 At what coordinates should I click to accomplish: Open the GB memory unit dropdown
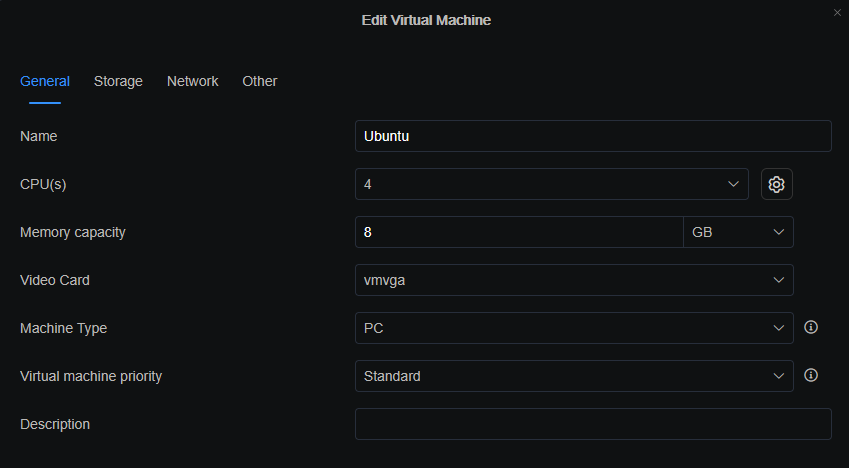pyautogui.click(x=739, y=232)
